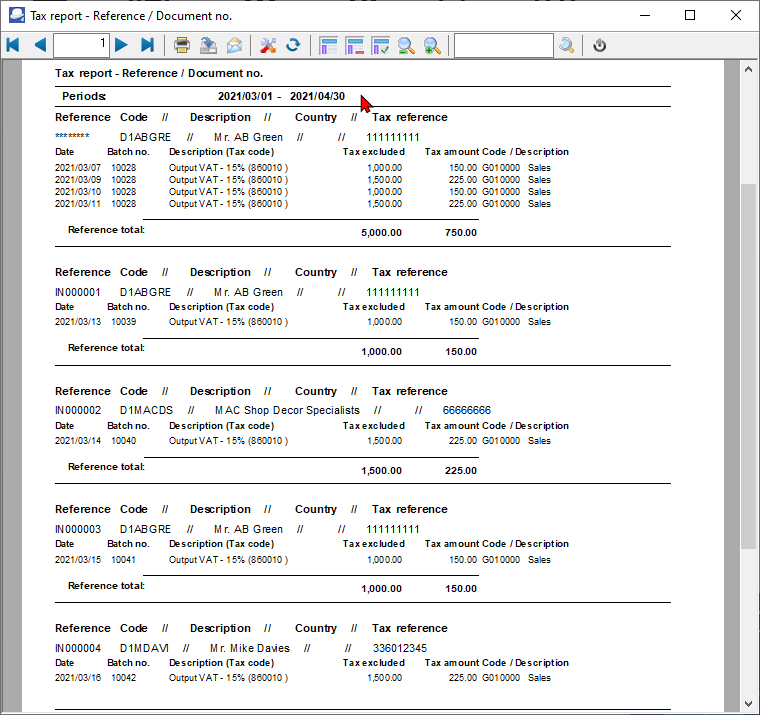Refresh the tax report
This screenshot has height=715, width=760.
(x=293, y=45)
